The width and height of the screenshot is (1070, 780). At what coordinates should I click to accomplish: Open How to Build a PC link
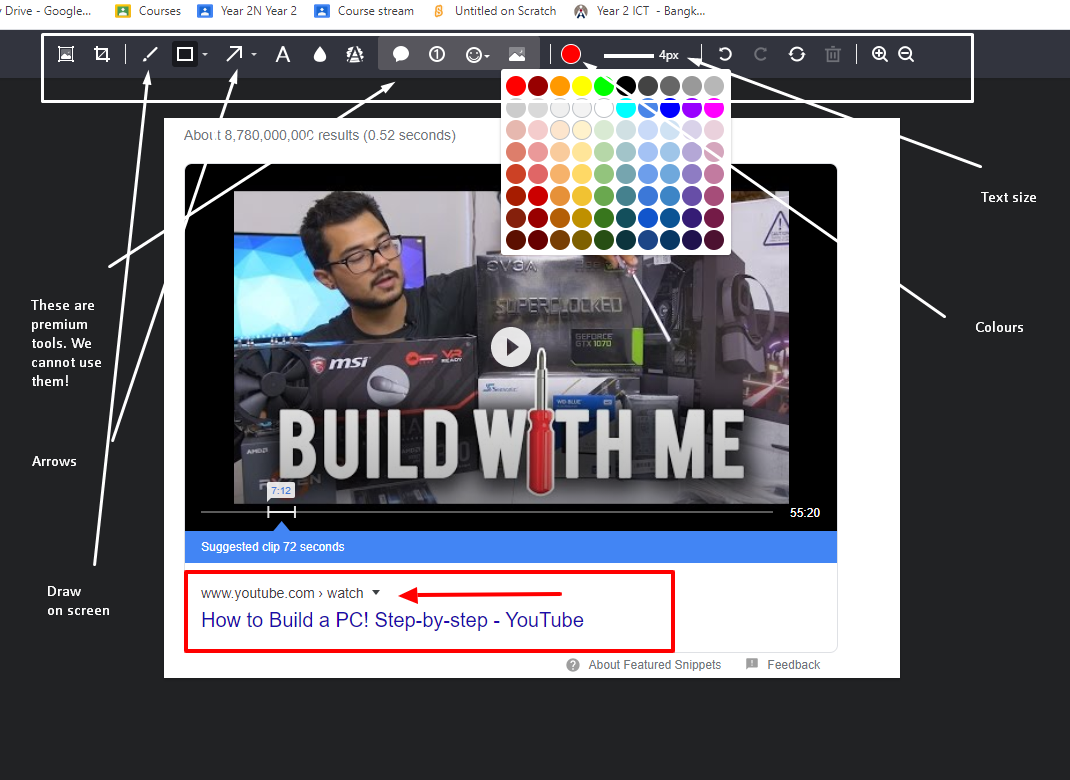(x=392, y=620)
